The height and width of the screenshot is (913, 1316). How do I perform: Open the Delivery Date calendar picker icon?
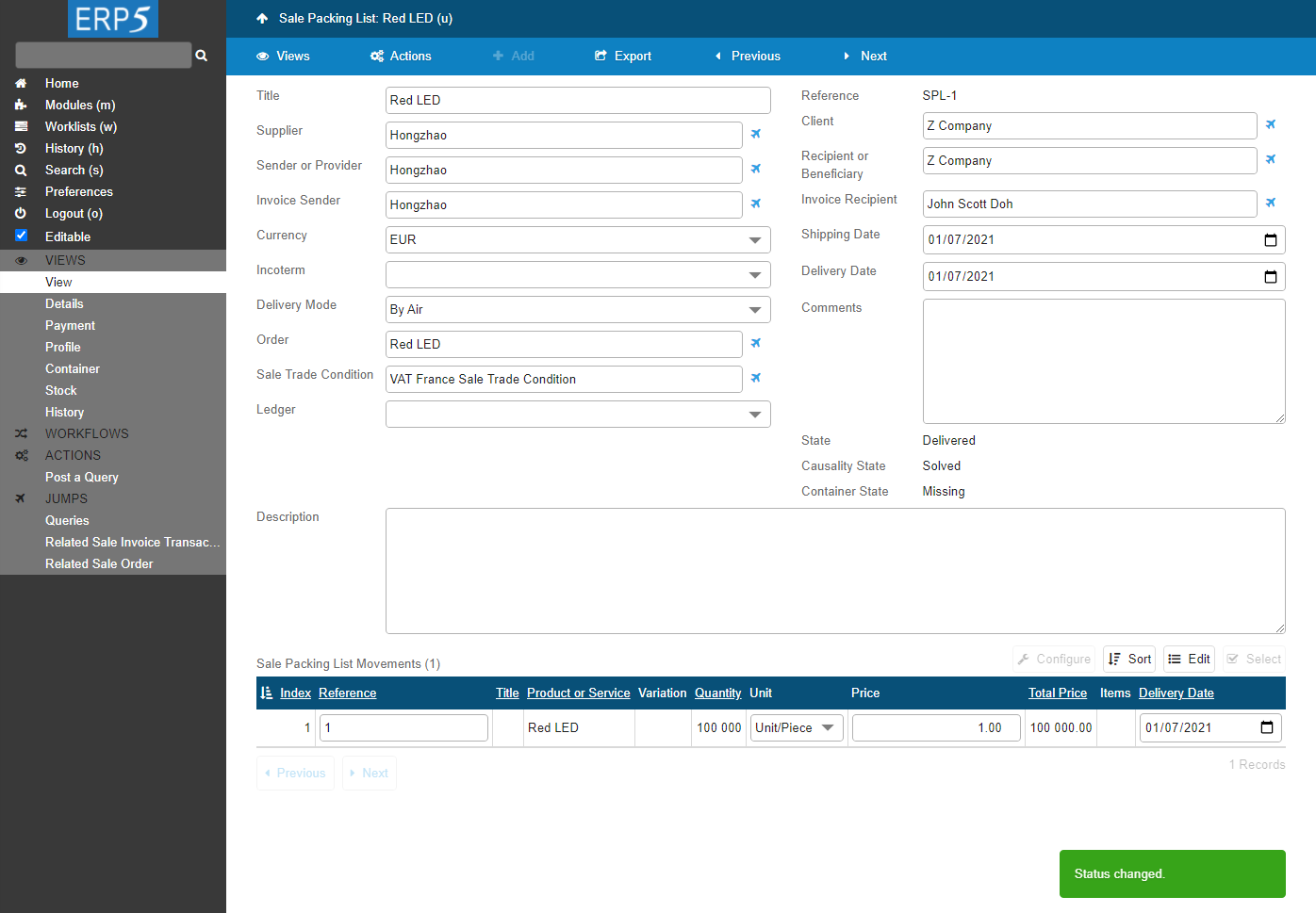[1271, 276]
